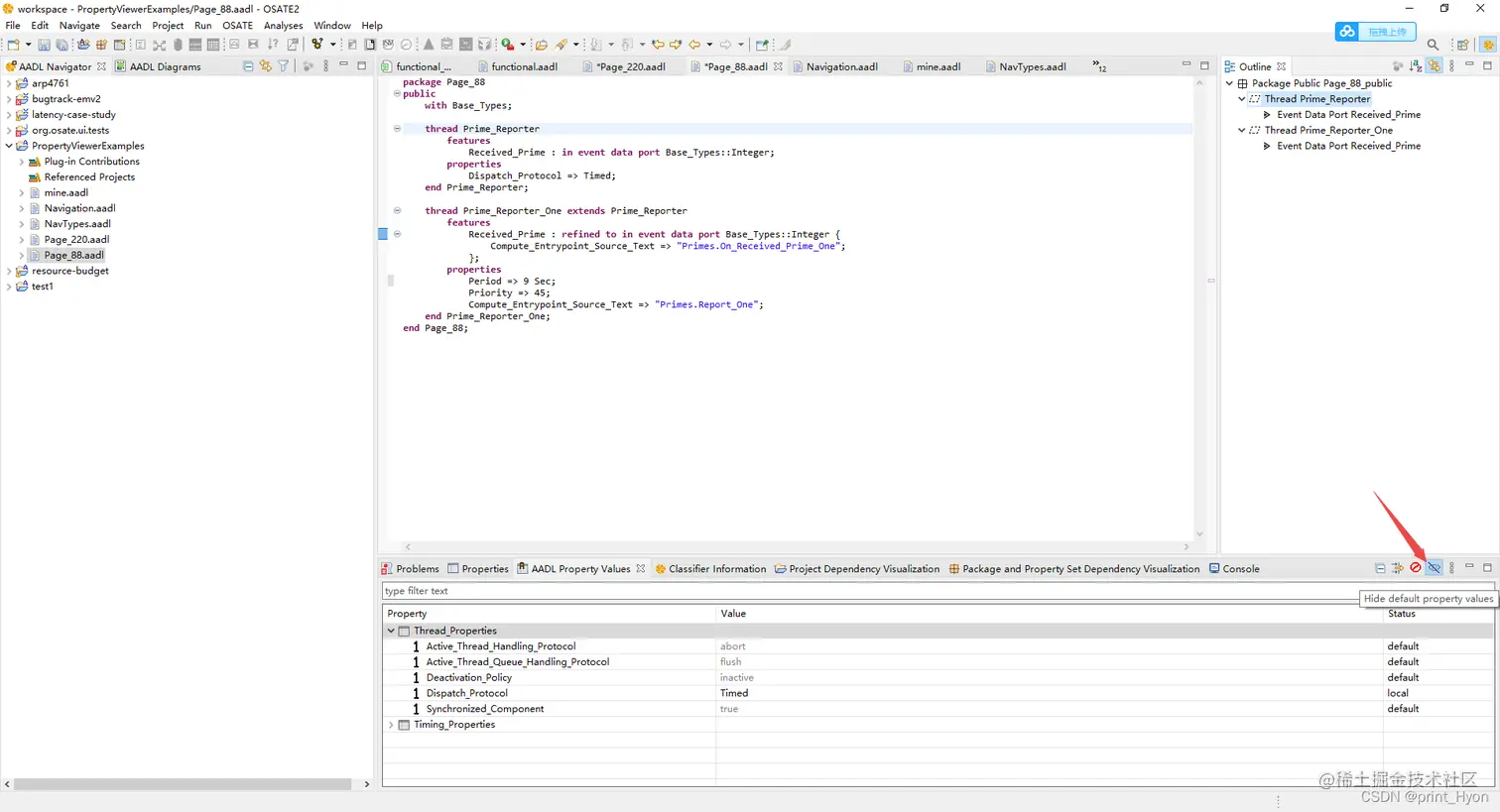Open the AADL Navigator view menu
This screenshot has height=812, width=1500.
[x=325, y=66]
